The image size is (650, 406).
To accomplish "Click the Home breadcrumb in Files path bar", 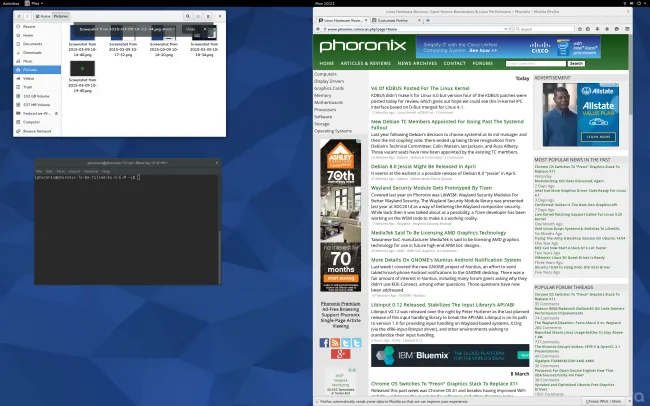I will 43,16.
